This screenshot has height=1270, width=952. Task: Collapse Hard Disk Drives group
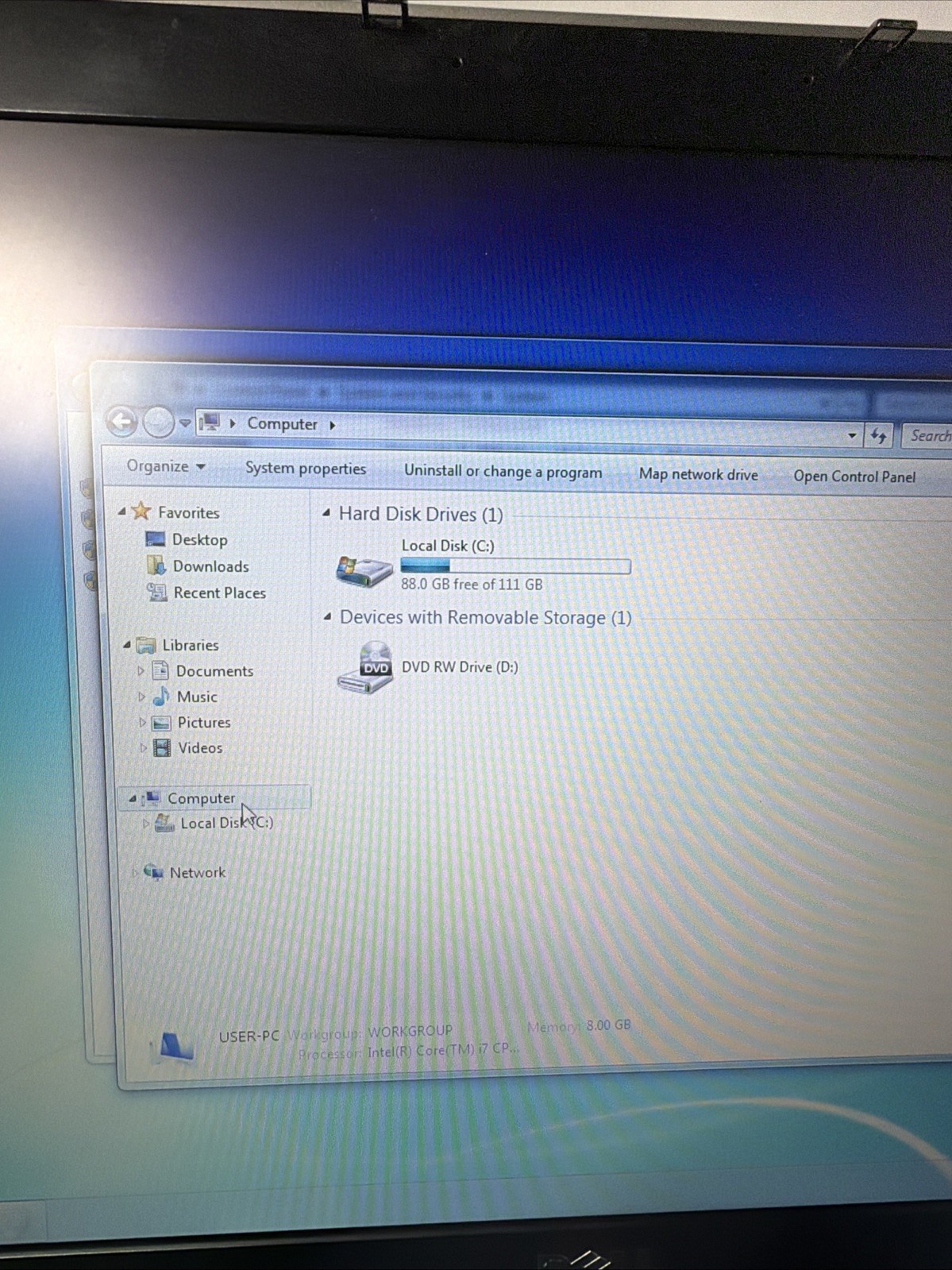coord(326,513)
